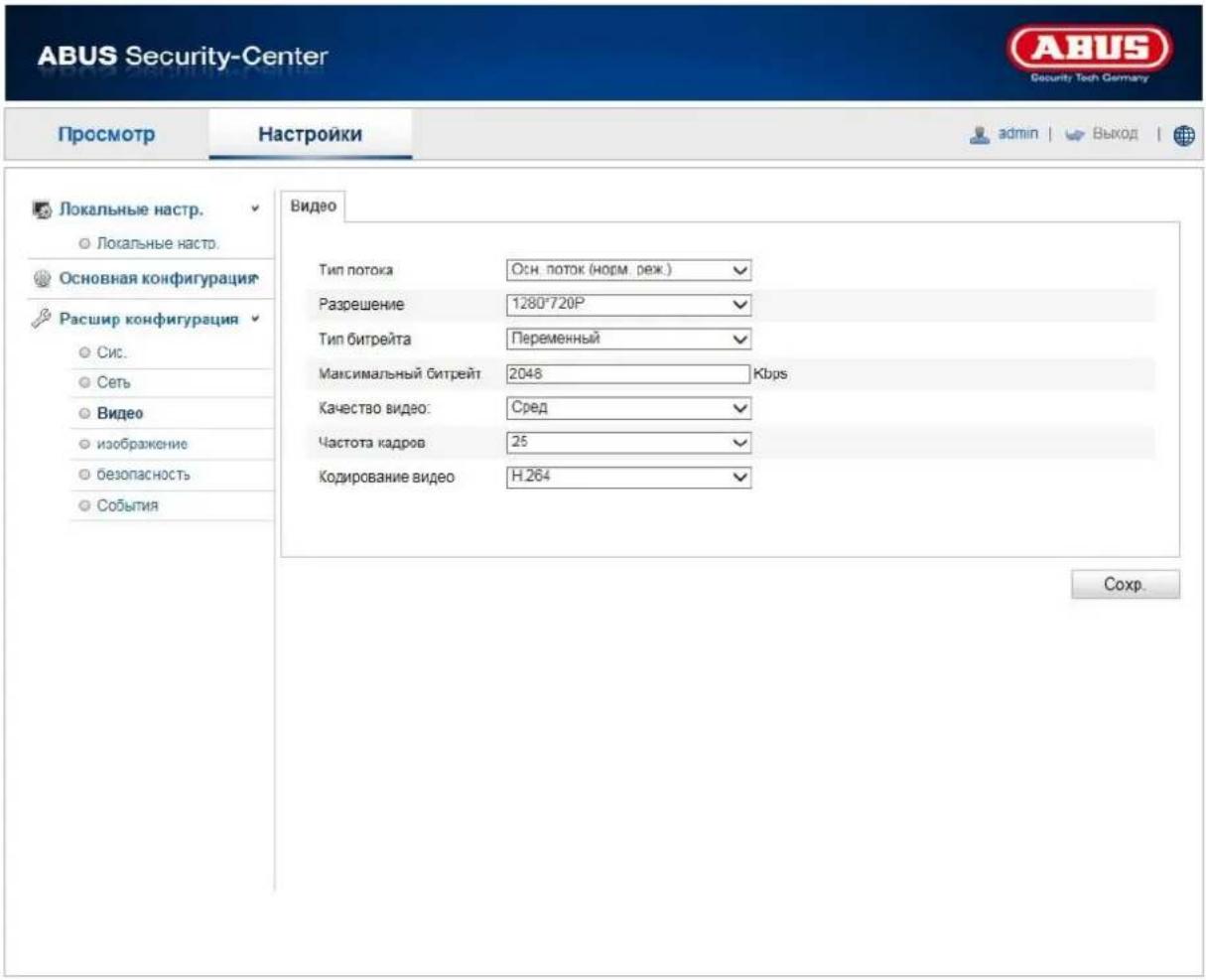Screen dimensions: 1206x980
Task: Click the Тип битрейта label
Action: click(x=364, y=340)
